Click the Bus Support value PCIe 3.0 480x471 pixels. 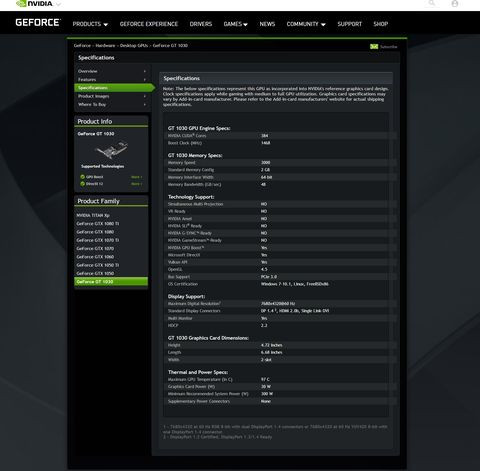click(x=269, y=277)
